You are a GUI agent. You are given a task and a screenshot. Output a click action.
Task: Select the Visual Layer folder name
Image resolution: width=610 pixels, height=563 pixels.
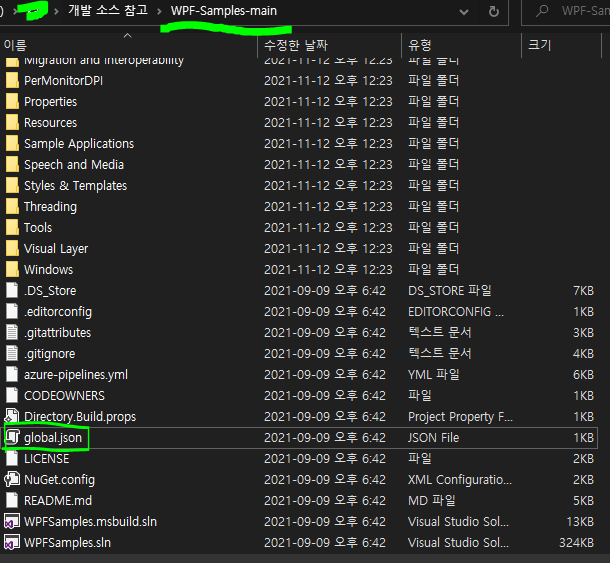point(56,249)
